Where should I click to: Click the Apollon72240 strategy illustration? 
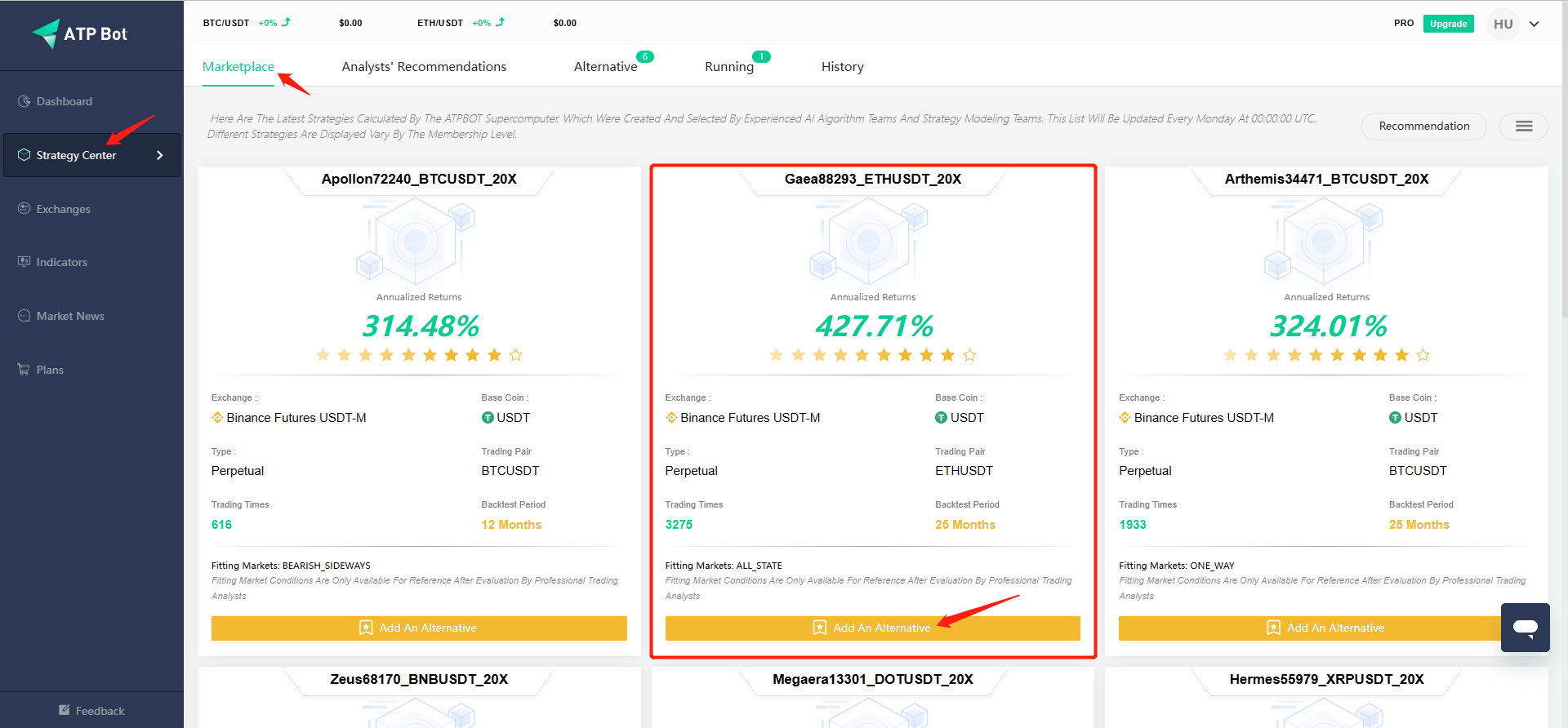416,242
